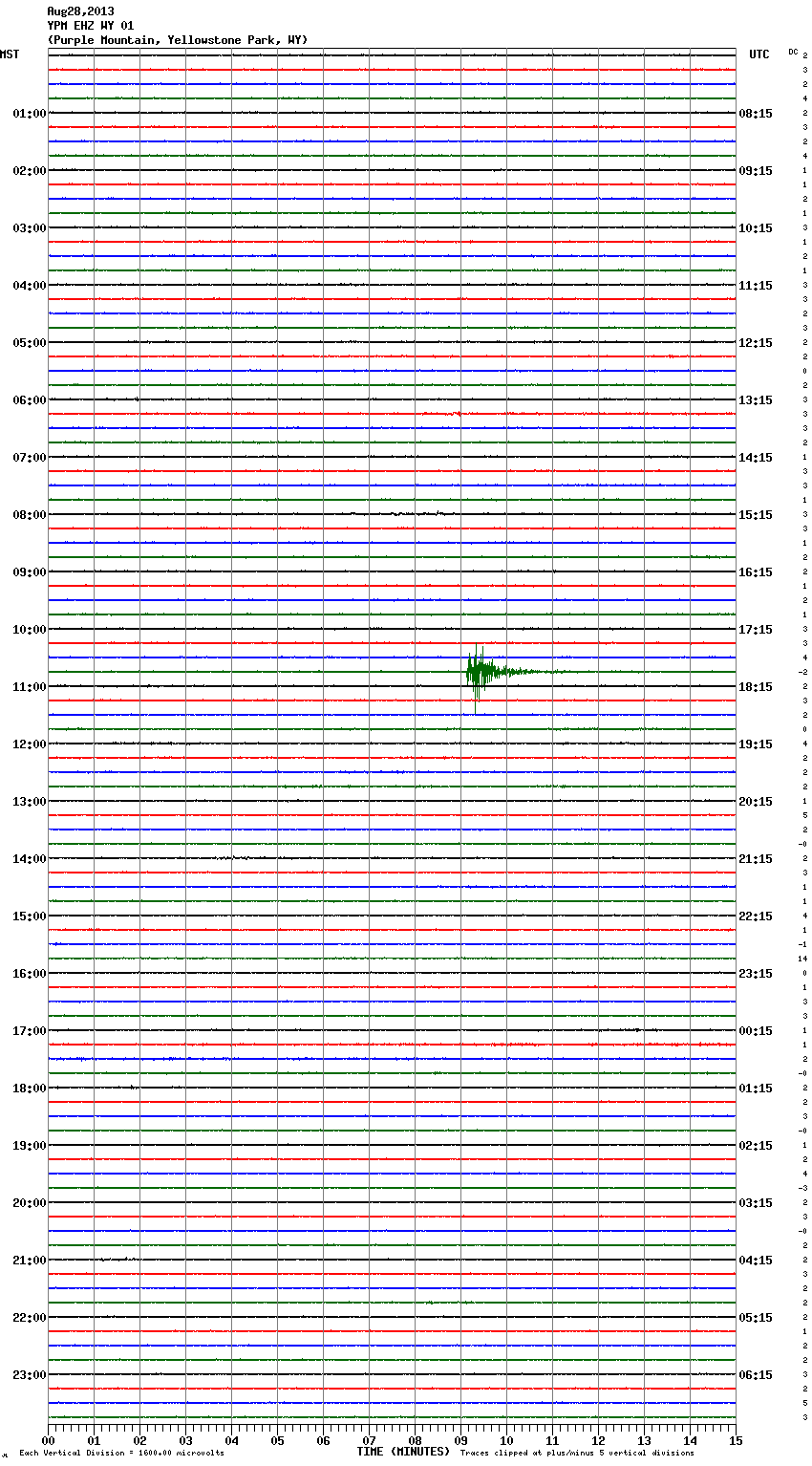812x1466 pixels.
Task: Click the 03:15 UTC time label
Action: pyautogui.click(x=756, y=1203)
